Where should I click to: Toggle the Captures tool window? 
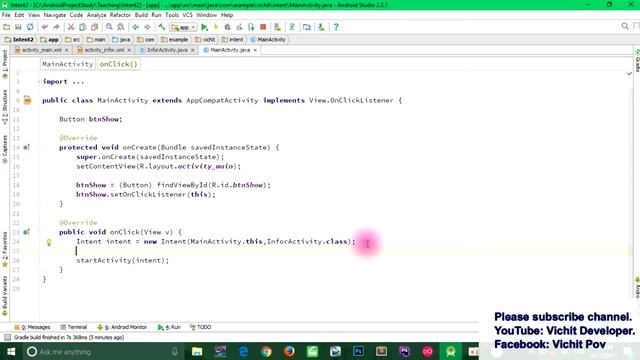pyautogui.click(x=5, y=149)
